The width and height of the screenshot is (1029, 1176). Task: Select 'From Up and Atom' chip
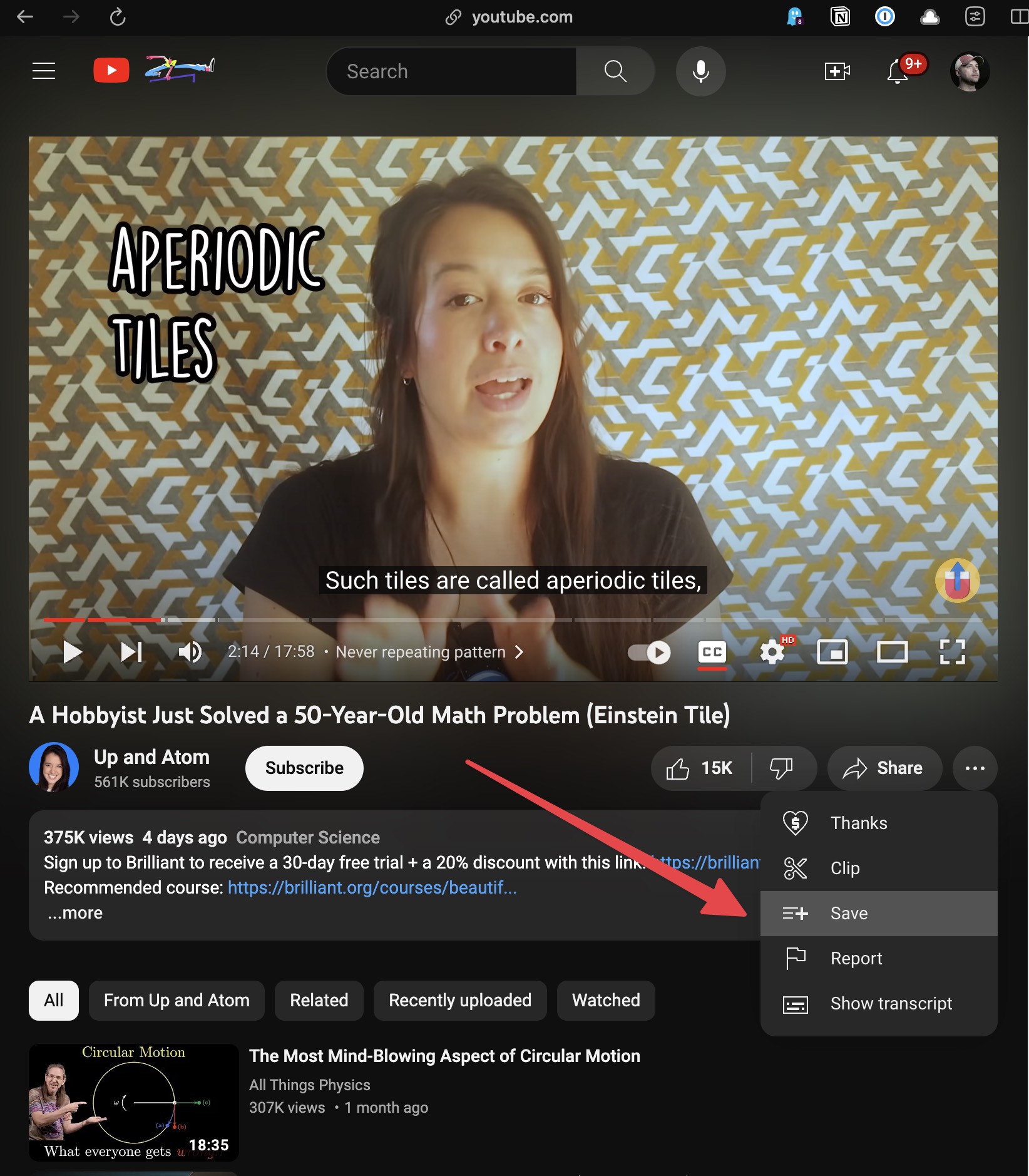click(x=177, y=1000)
